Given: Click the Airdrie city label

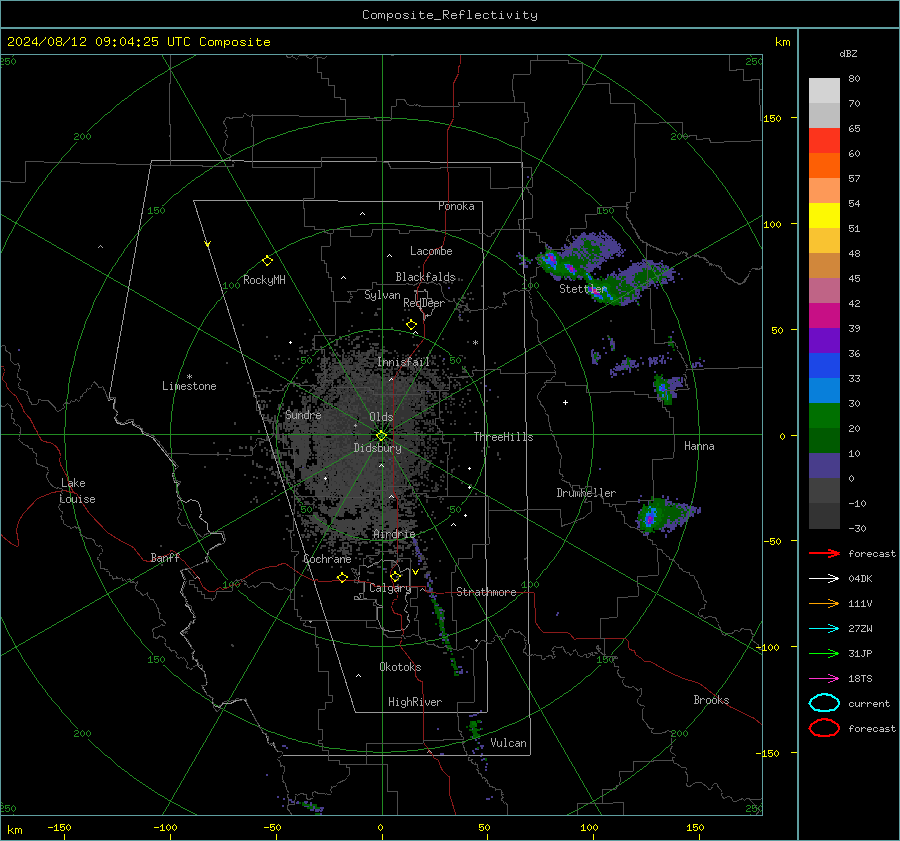Looking at the screenshot, I should point(394,534).
